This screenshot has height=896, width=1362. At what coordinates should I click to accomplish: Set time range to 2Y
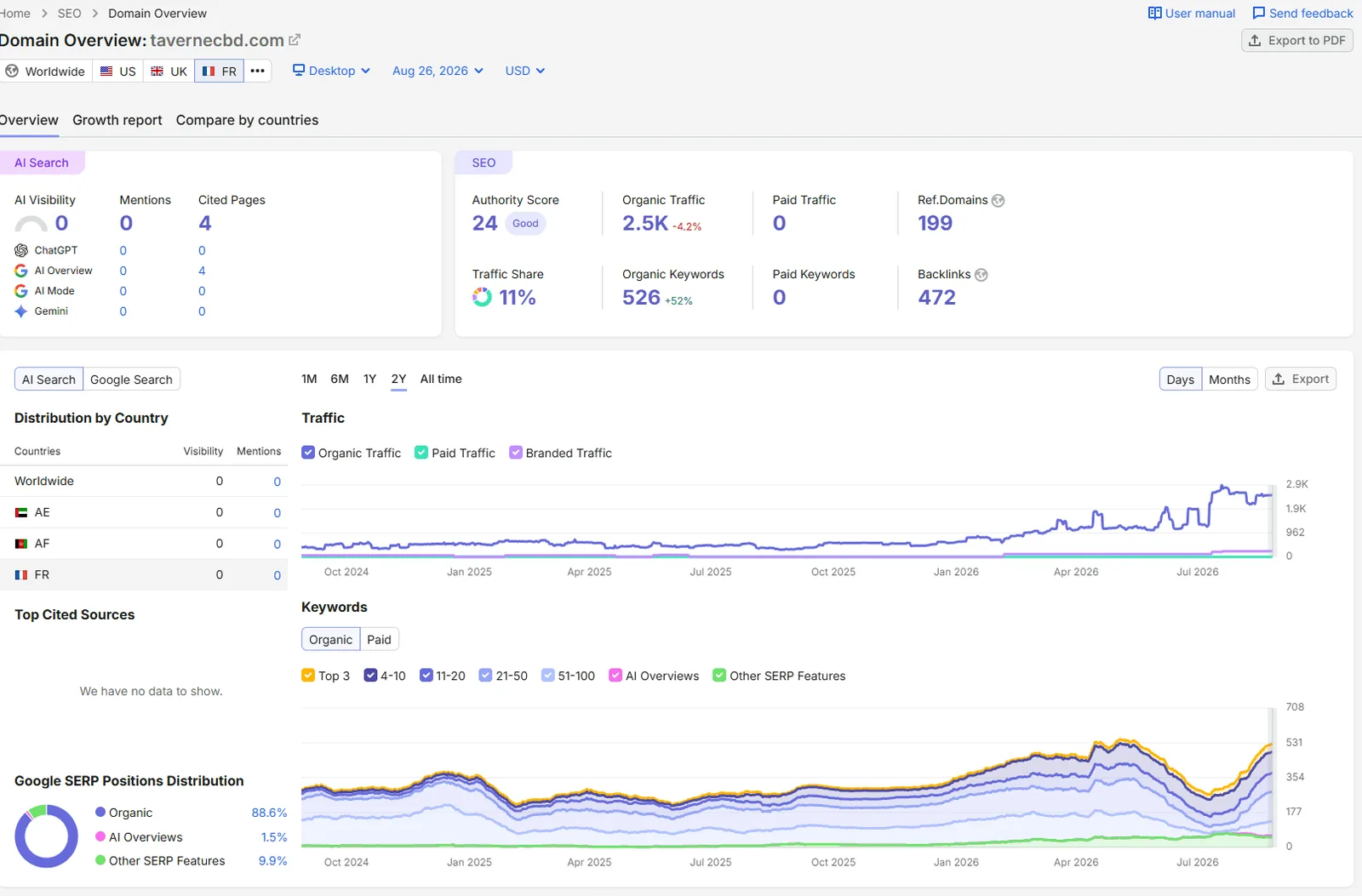tap(398, 379)
